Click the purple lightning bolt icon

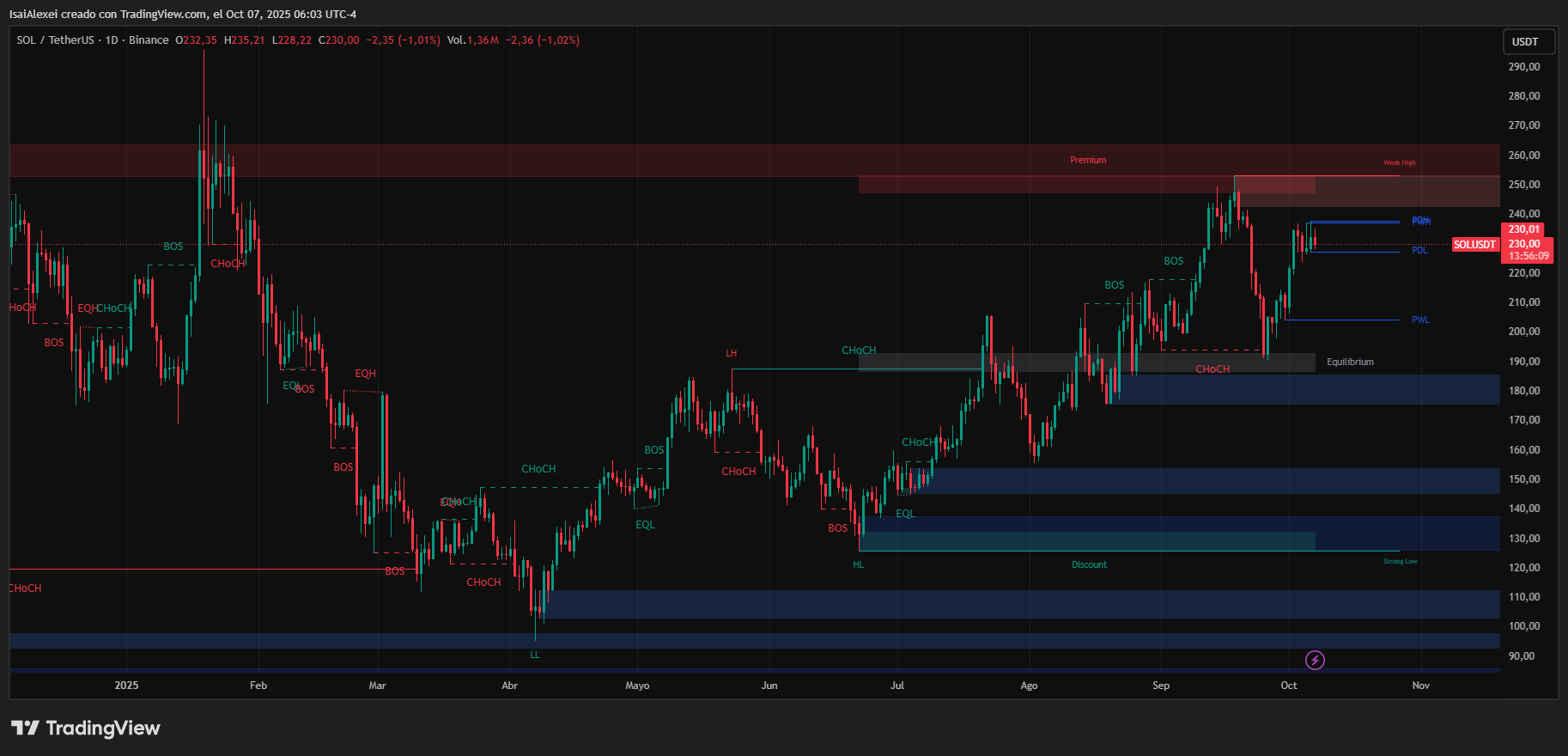(1315, 660)
